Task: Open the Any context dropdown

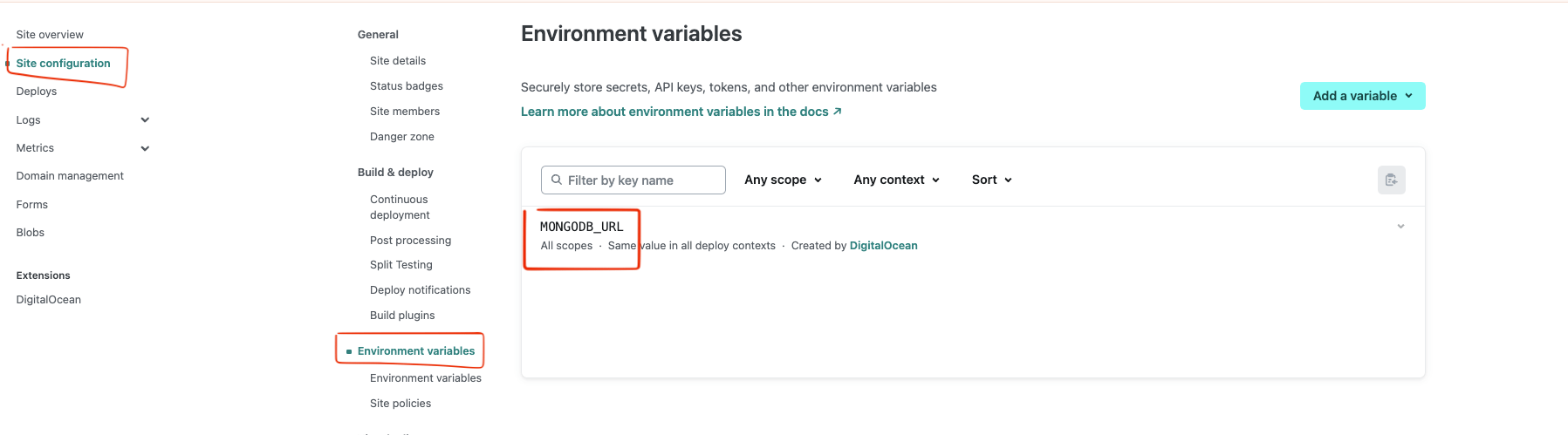Action: coord(896,180)
